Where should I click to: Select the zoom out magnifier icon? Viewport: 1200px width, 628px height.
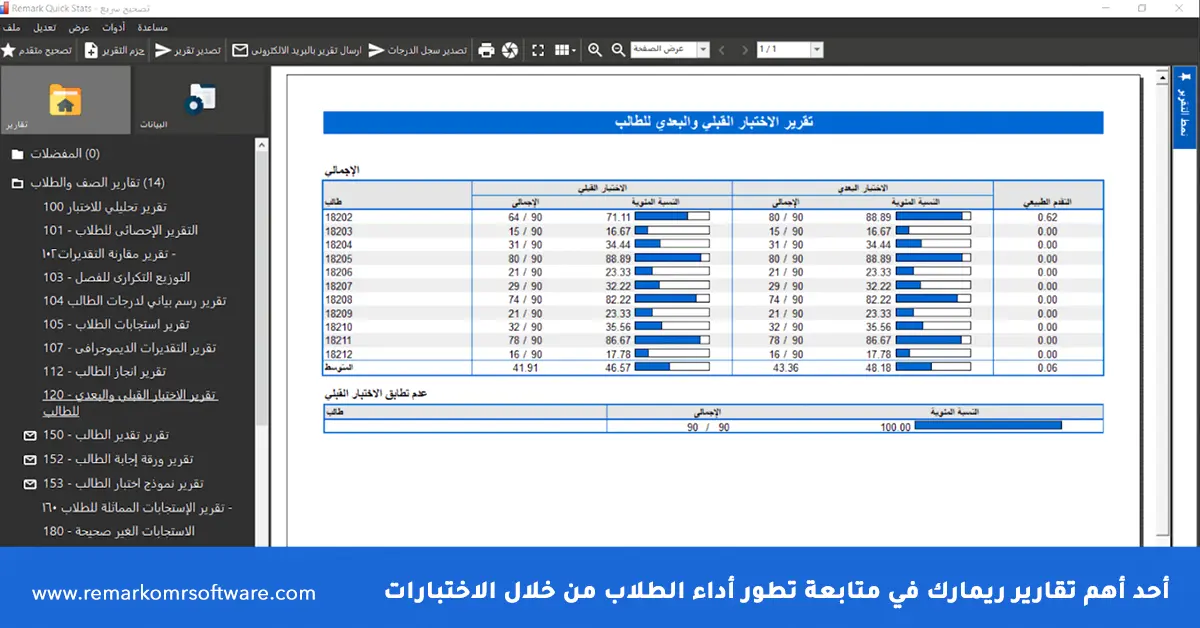[619, 49]
